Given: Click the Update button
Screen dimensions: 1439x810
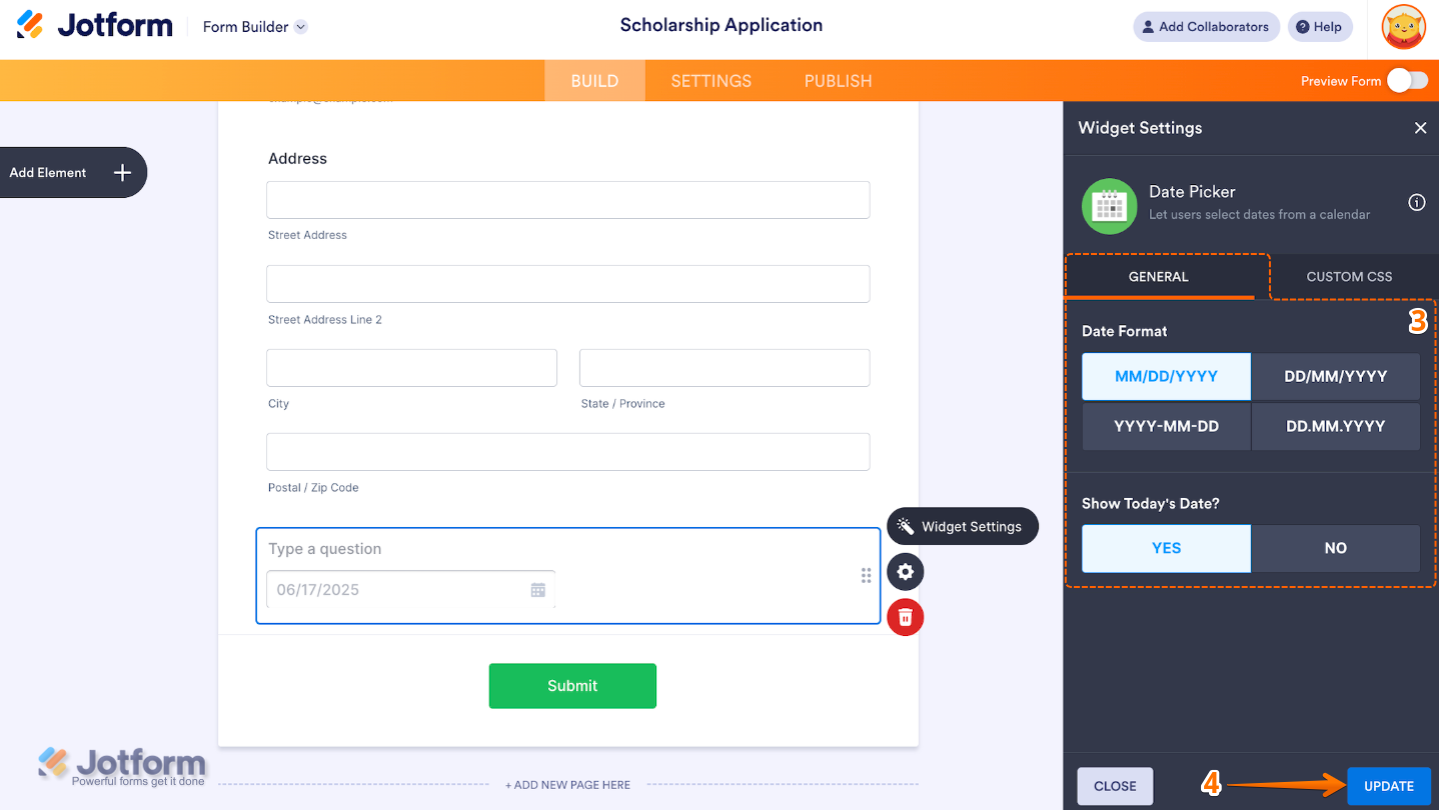Looking at the screenshot, I should tap(1388, 786).
